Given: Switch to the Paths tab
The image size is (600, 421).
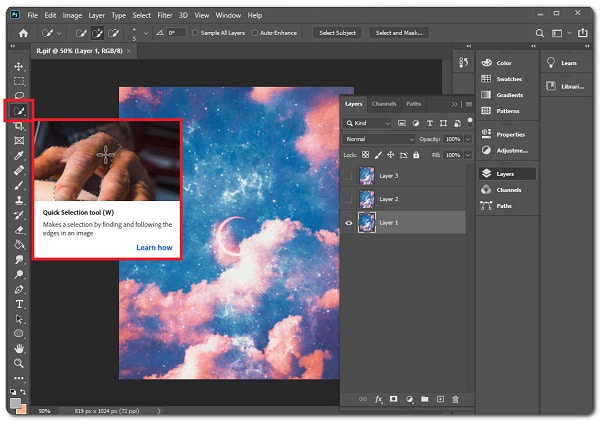Looking at the screenshot, I should pos(414,104).
